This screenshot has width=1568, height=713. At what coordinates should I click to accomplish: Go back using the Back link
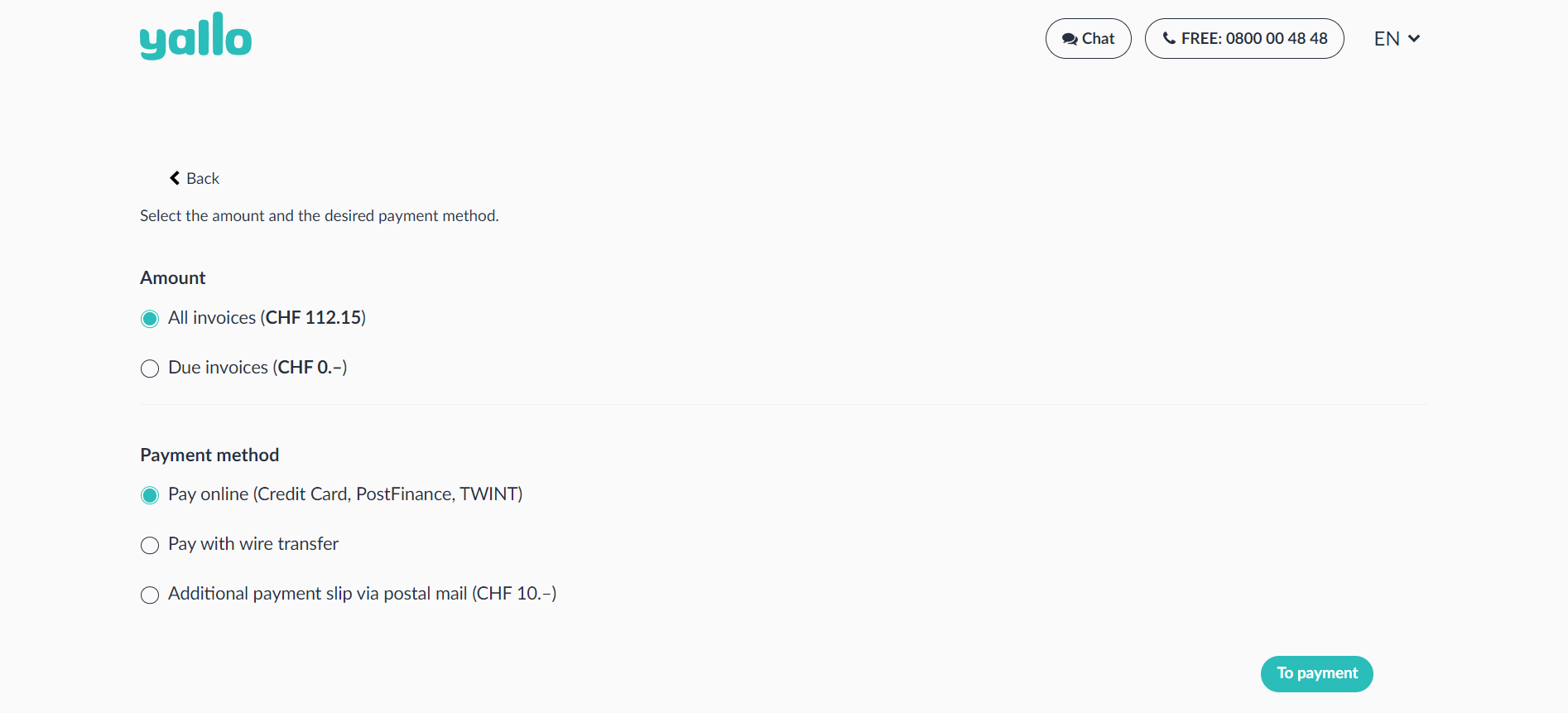[x=203, y=178]
